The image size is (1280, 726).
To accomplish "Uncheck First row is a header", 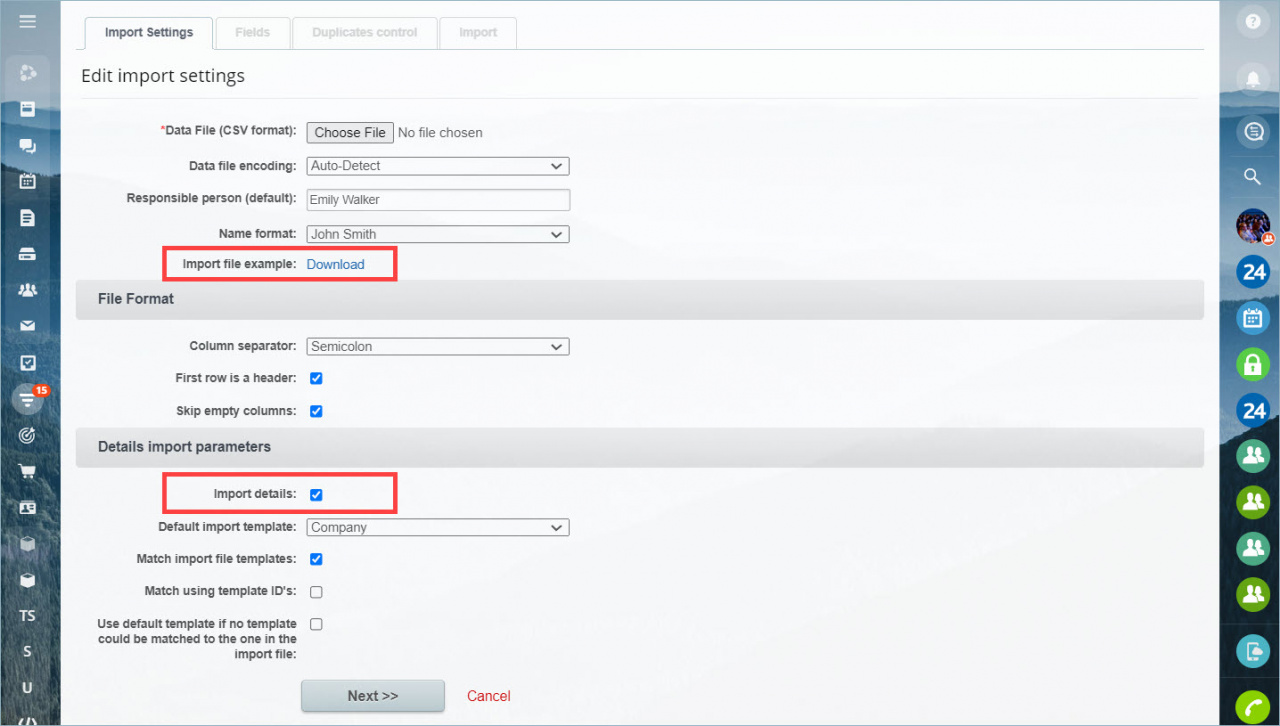I will point(316,379).
